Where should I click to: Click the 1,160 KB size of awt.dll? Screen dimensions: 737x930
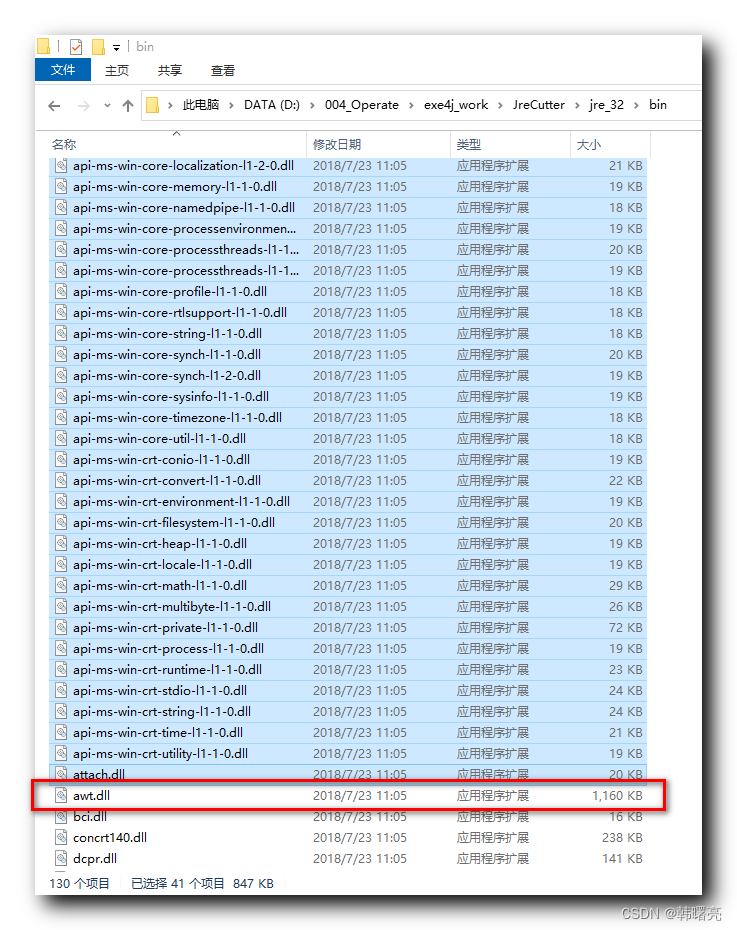tap(617, 796)
